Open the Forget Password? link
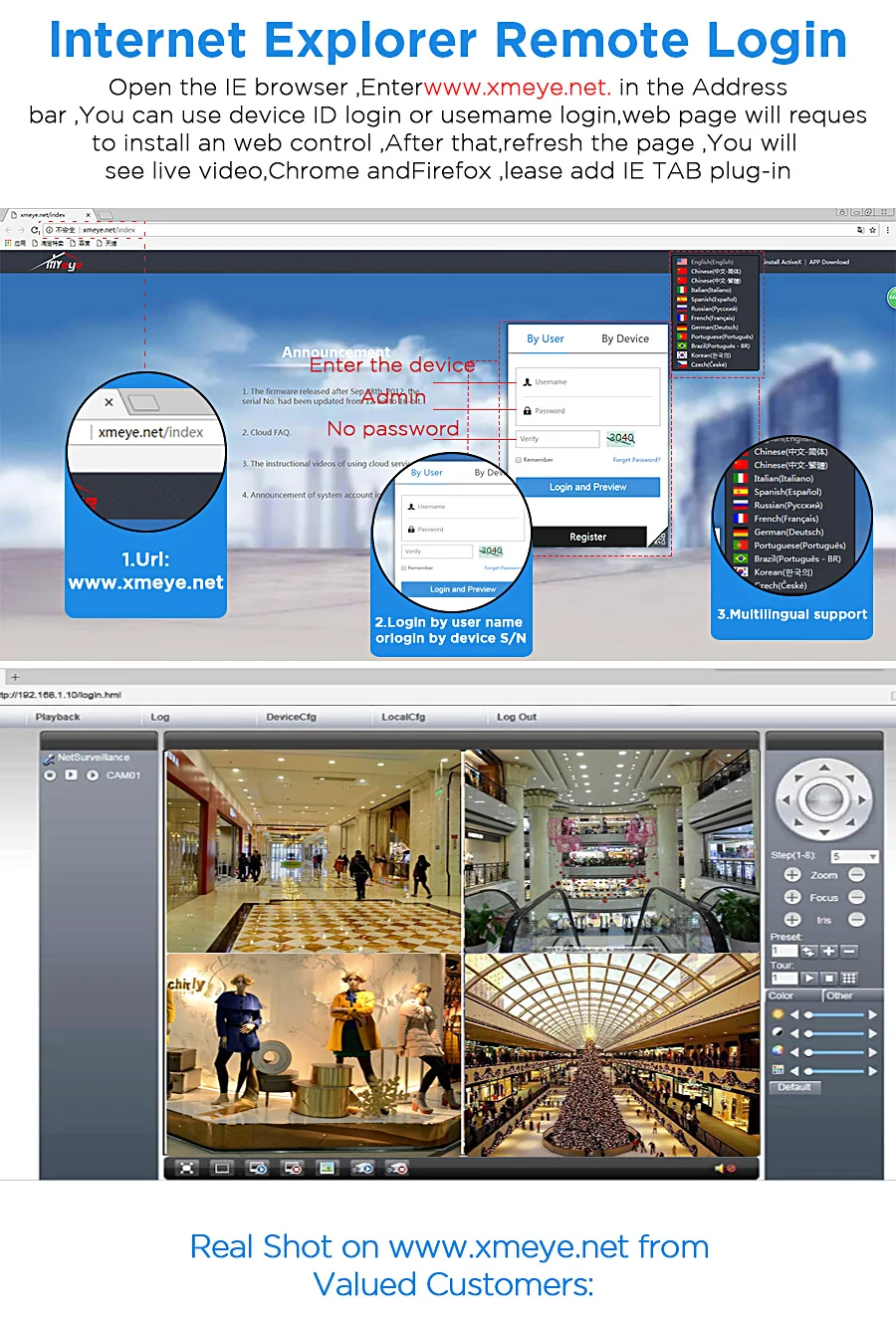The height and width of the screenshot is (1320, 896). coord(636,459)
